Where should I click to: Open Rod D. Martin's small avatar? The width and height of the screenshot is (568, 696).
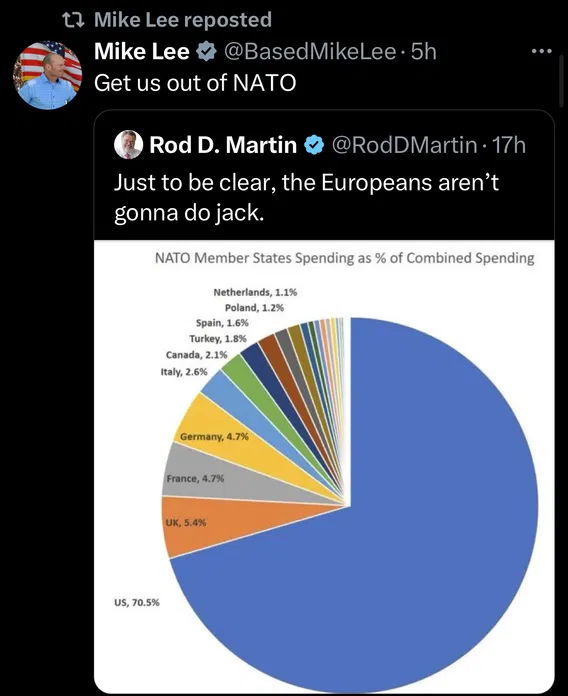tap(129, 145)
